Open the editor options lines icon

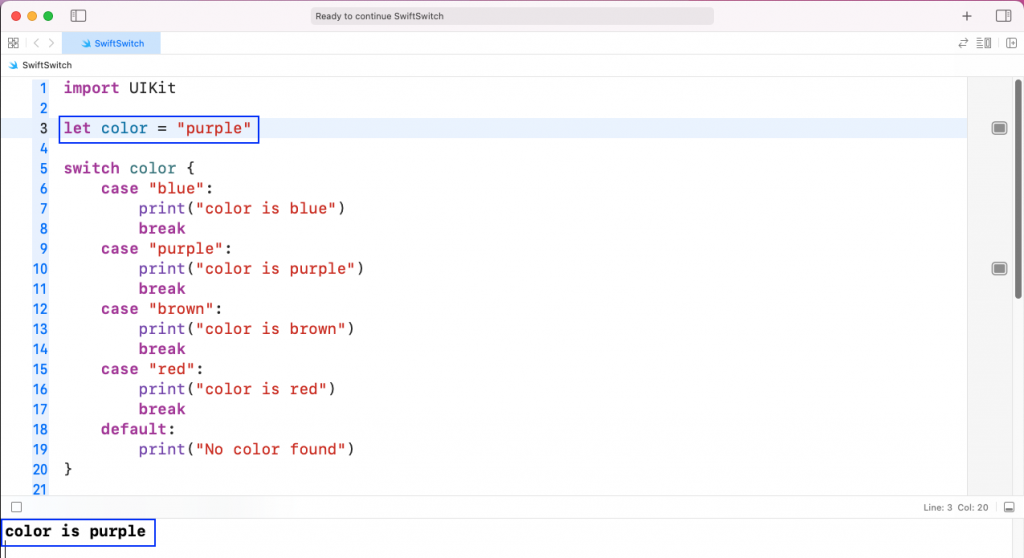coord(984,43)
